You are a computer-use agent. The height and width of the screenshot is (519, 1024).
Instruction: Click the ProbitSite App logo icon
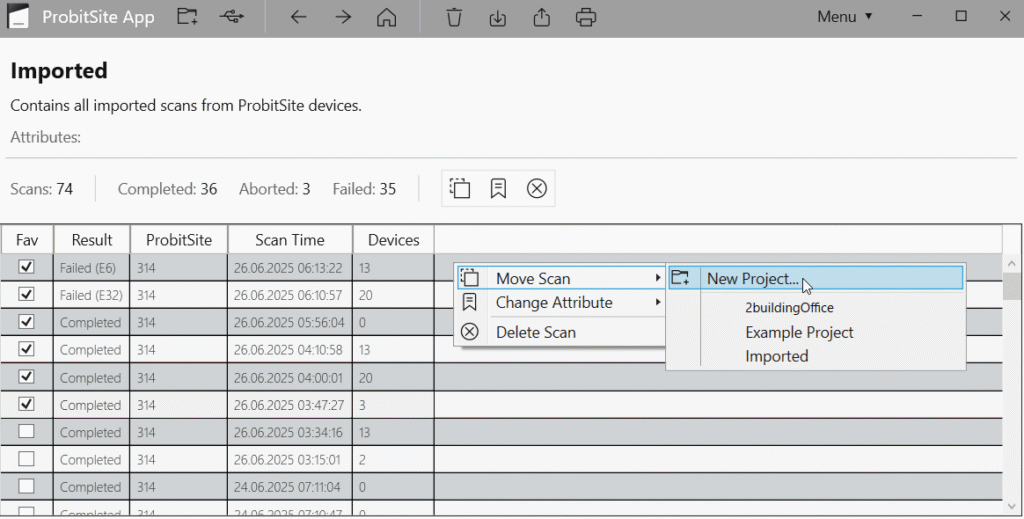(18, 16)
